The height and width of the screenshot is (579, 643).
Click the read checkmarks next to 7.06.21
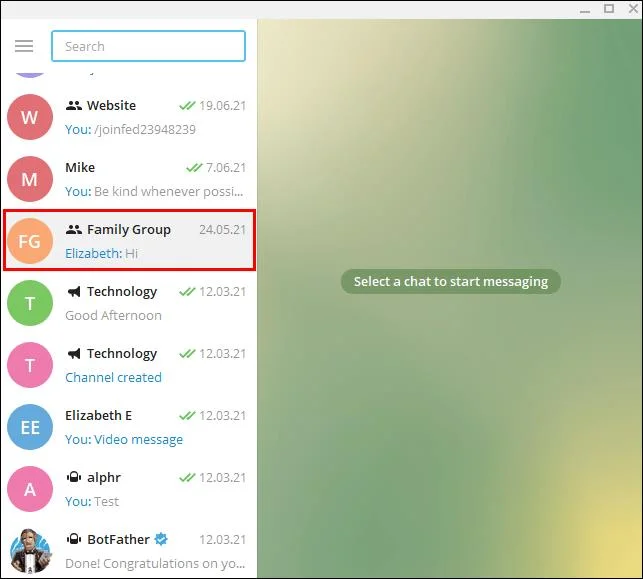[x=194, y=168]
